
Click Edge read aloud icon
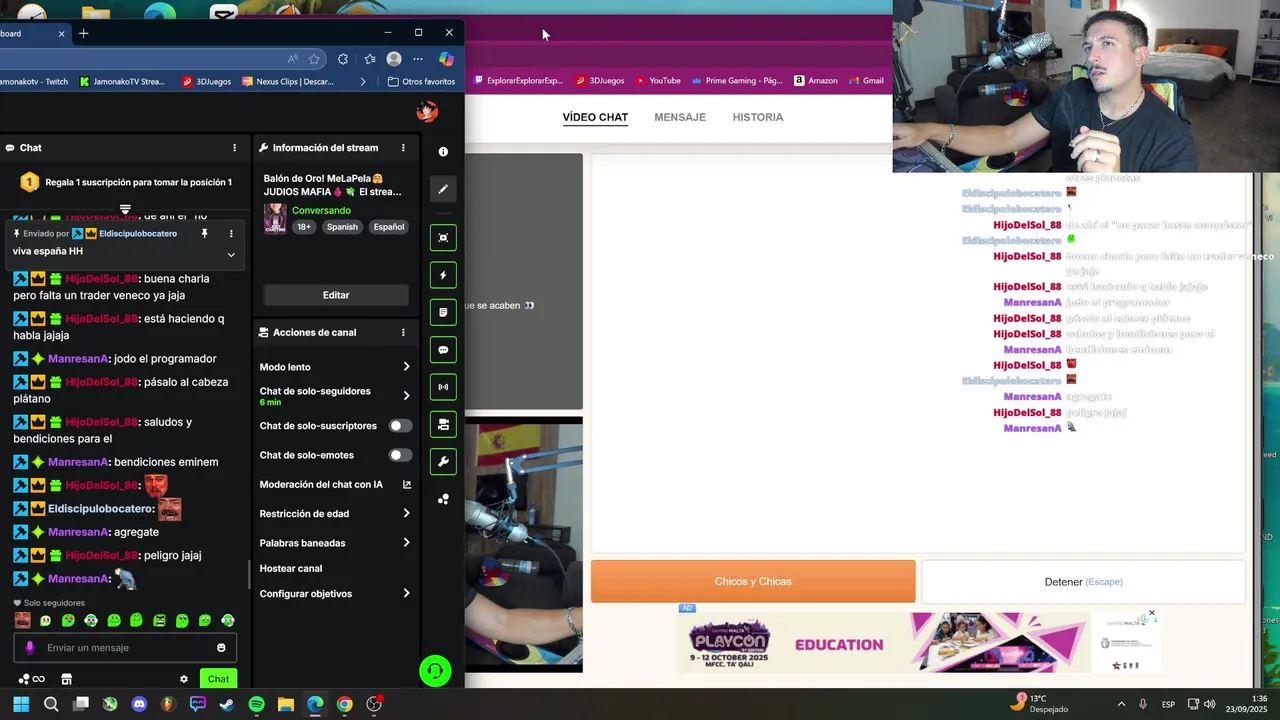292,59
